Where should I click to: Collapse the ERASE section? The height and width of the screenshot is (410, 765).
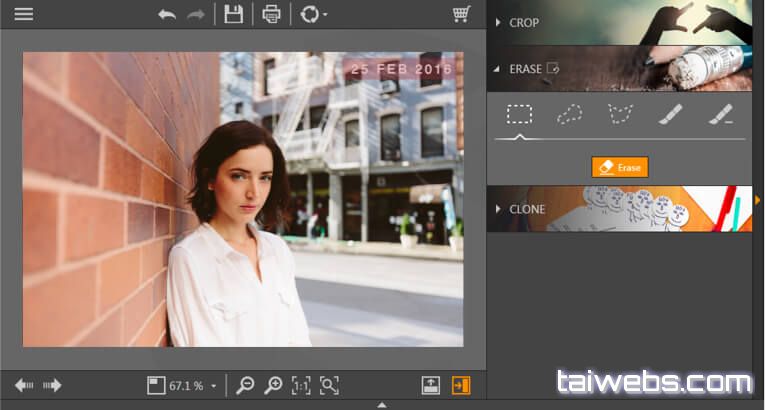click(x=524, y=69)
